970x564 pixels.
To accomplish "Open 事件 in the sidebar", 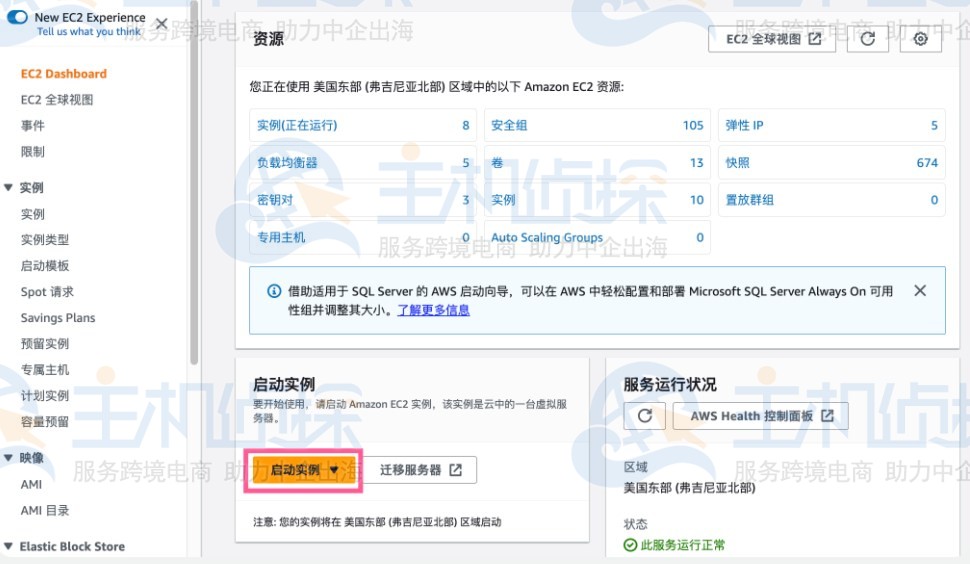I will coord(33,126).
